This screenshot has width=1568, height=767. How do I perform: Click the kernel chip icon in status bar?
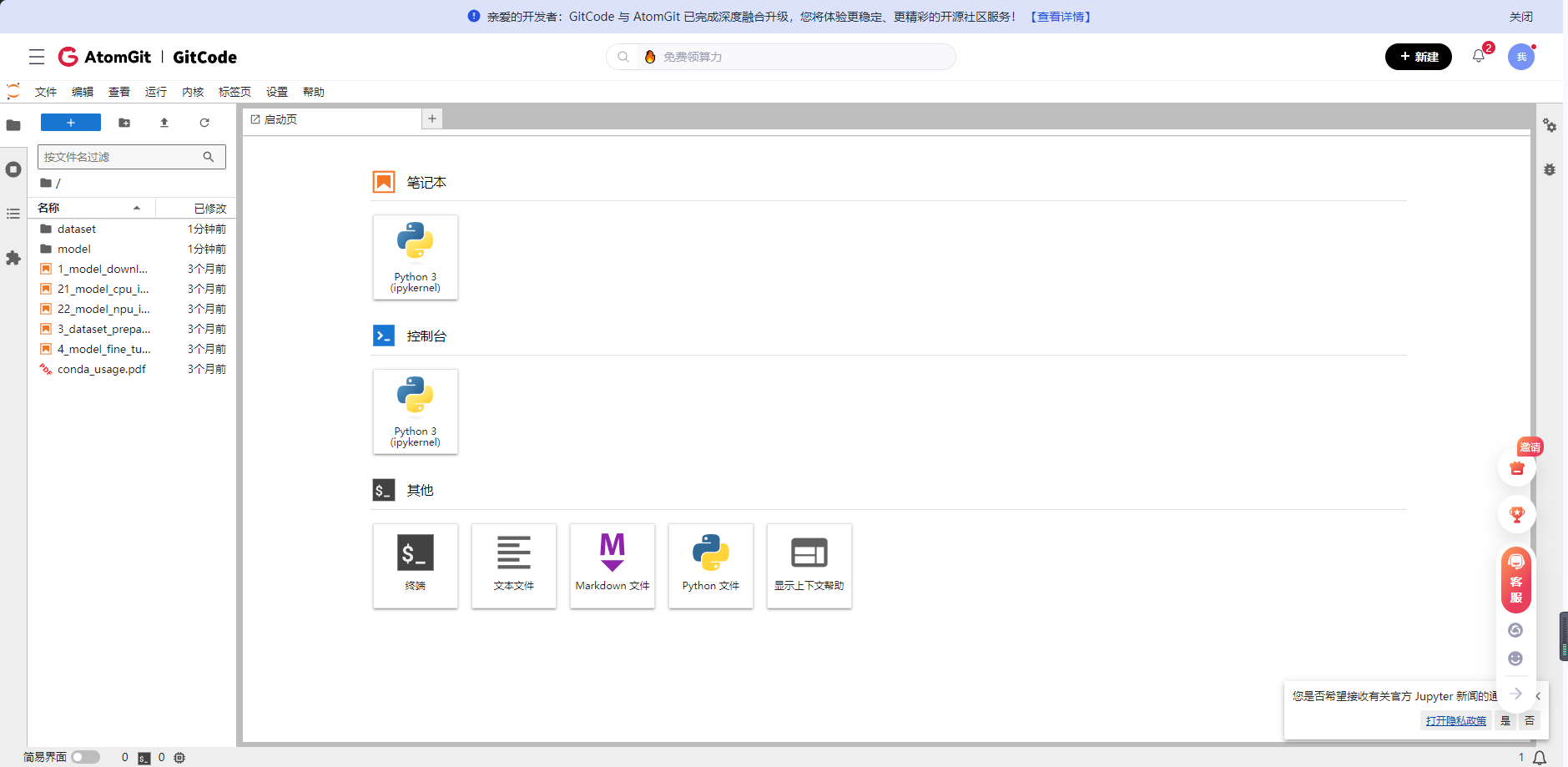(x=179, y=758)
